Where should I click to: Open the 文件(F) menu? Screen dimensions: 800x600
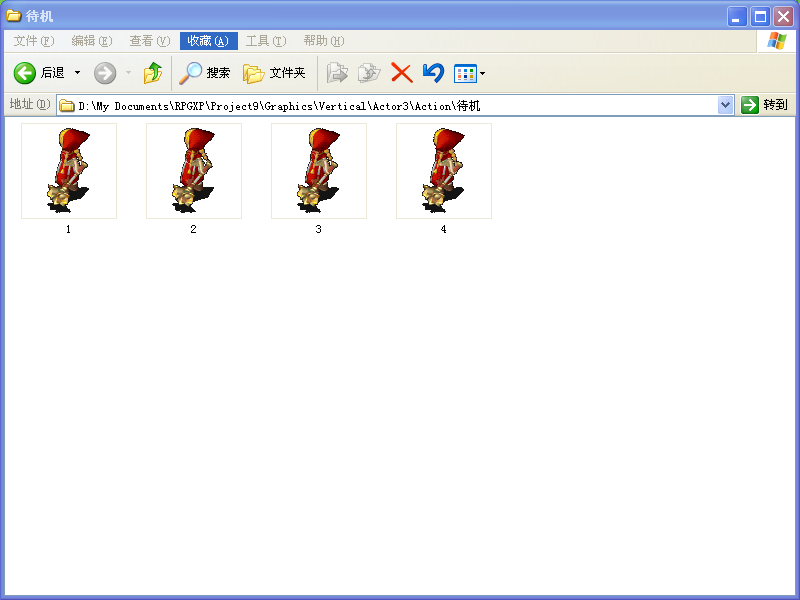click(x=34, y=41)
